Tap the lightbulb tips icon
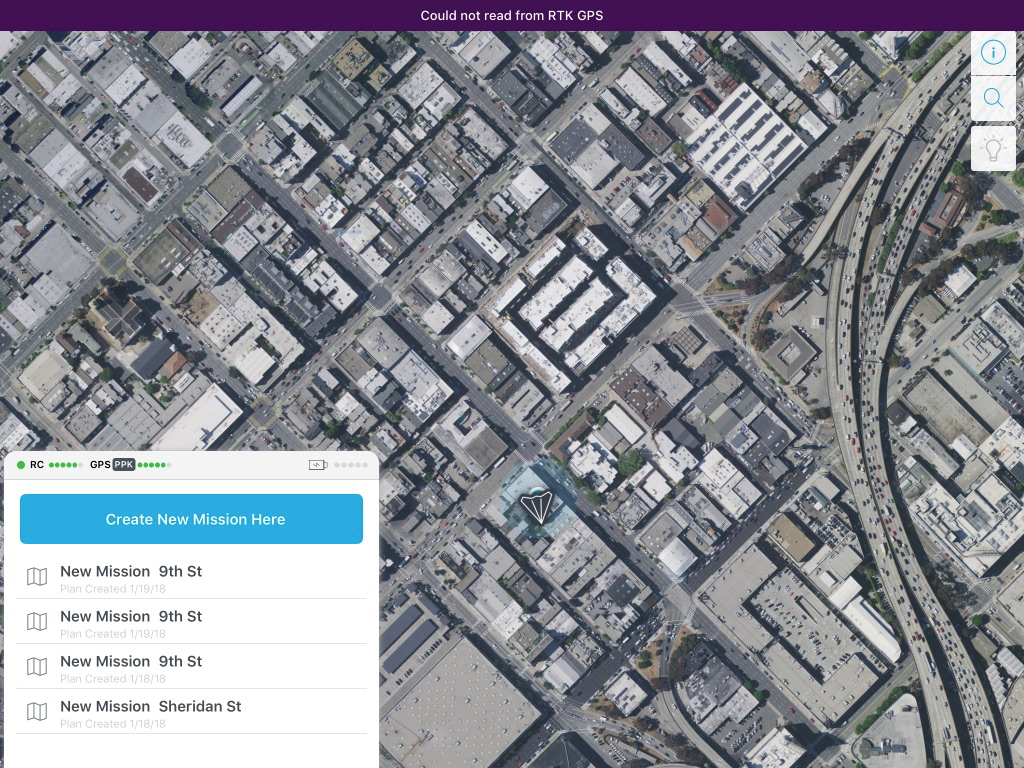Screen dimensions: 1024x768 [x=993, y=148]
